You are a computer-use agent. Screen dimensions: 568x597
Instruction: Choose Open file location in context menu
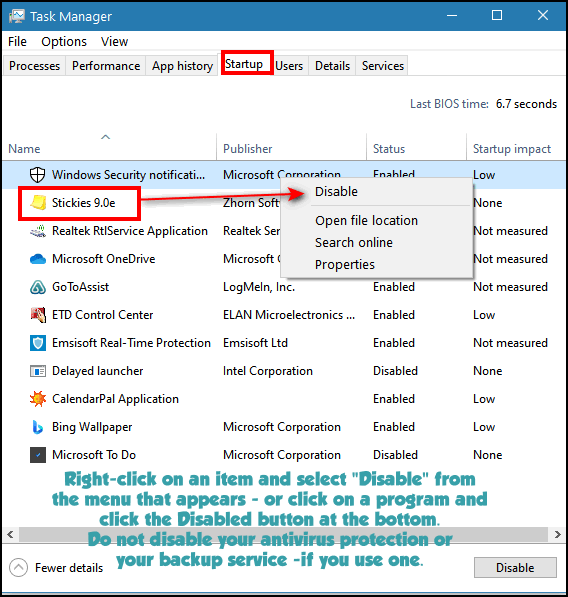[x=376, y=220]
